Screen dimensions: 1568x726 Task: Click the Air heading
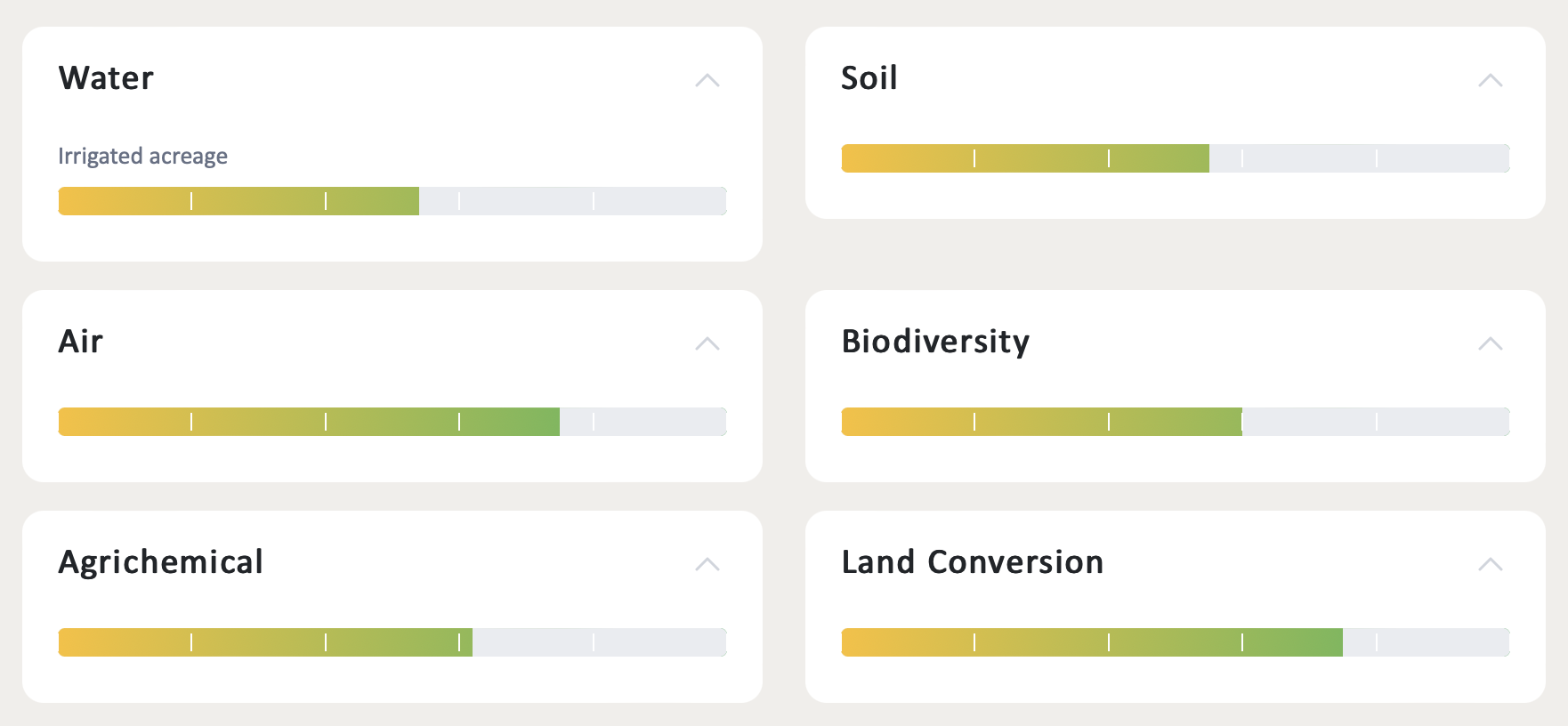pos(80,342)
